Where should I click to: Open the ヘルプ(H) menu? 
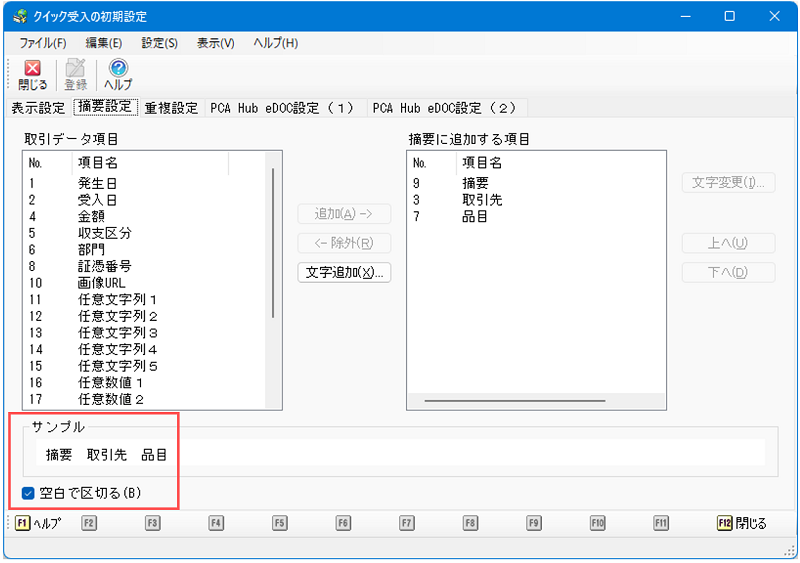pos(276,43)
